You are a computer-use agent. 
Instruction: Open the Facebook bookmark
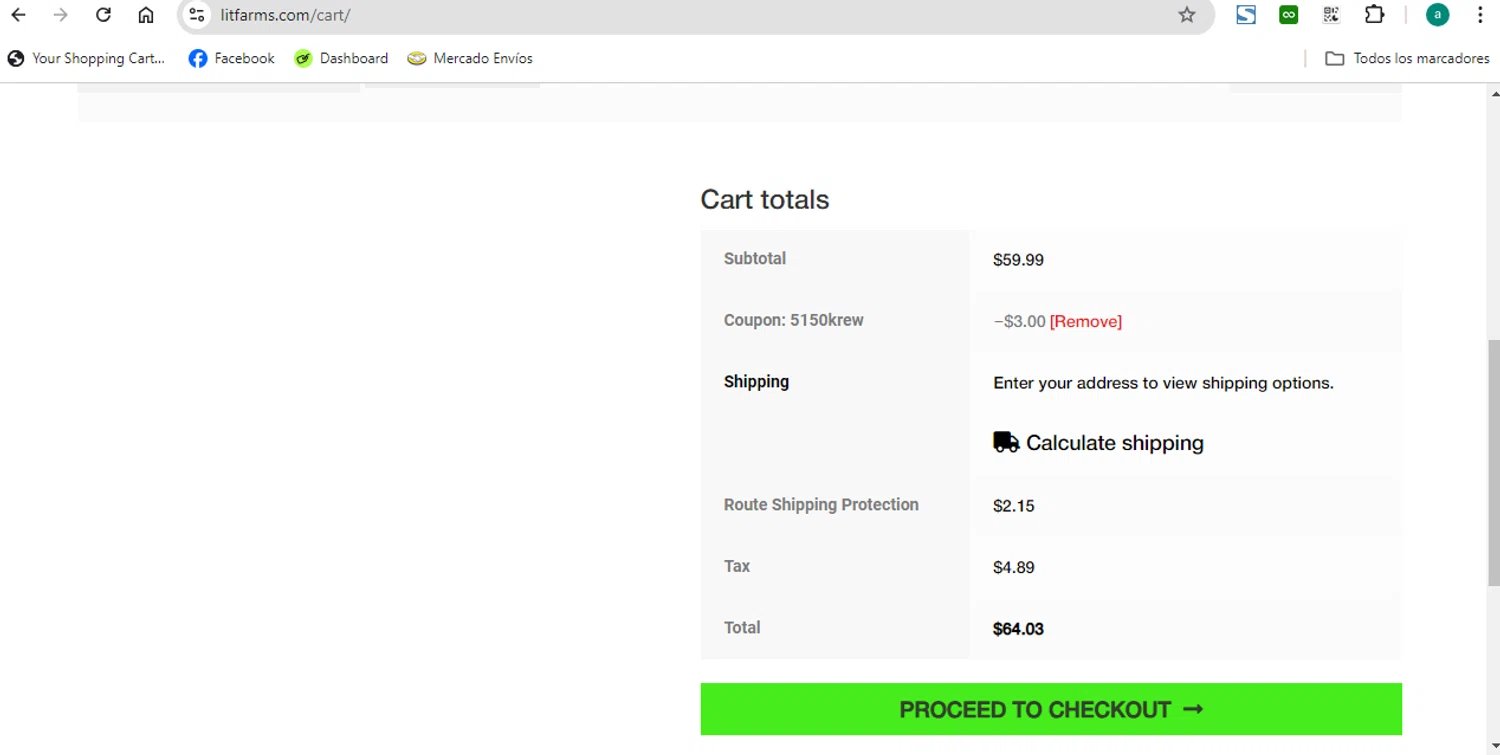(x=231, y=59)
